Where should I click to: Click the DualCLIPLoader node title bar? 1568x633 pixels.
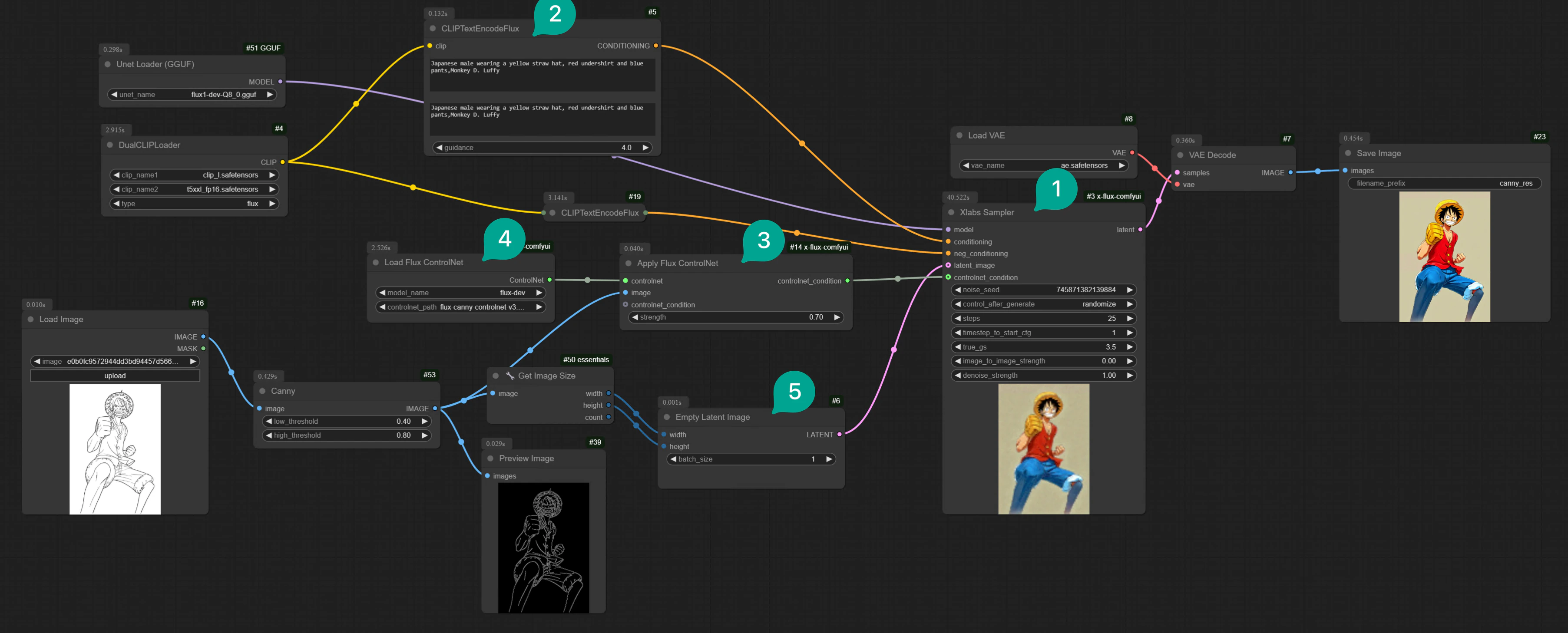(x=149, y=145)
